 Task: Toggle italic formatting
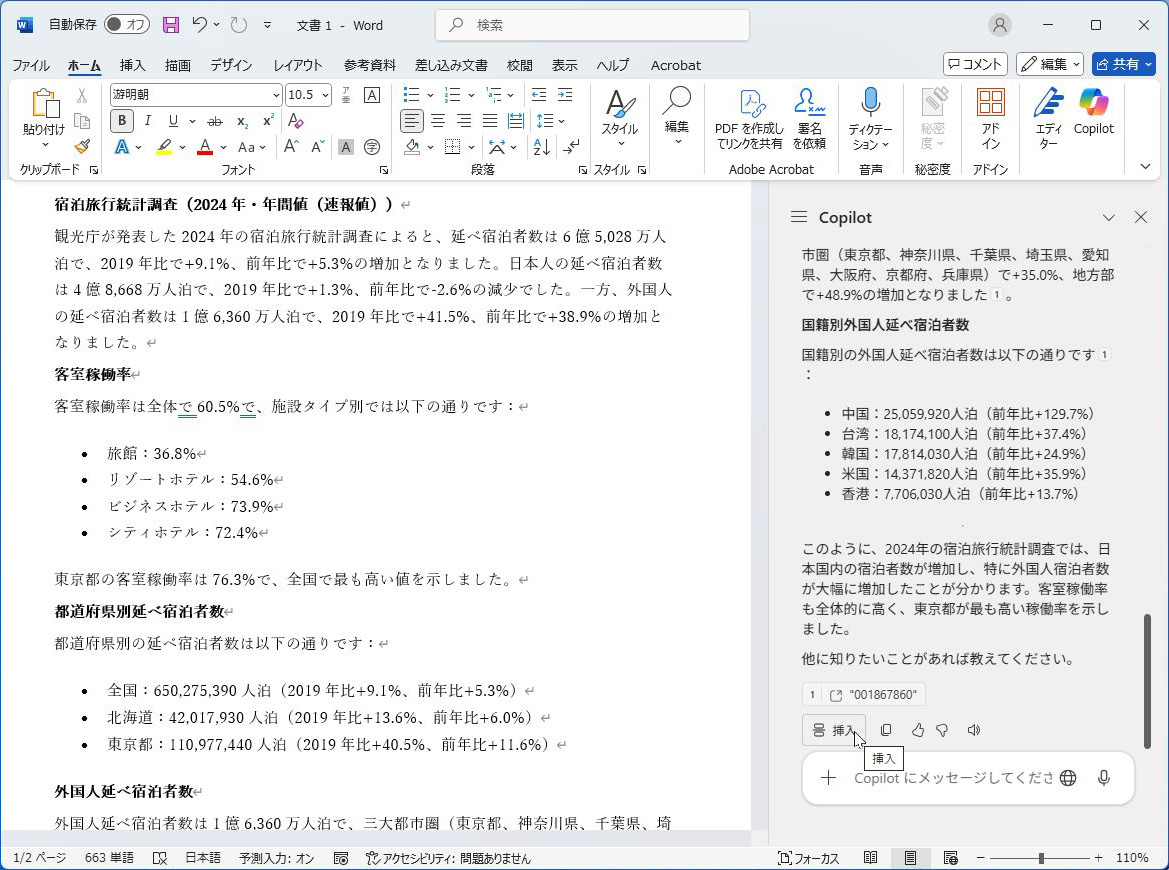[x=148, y=121]
